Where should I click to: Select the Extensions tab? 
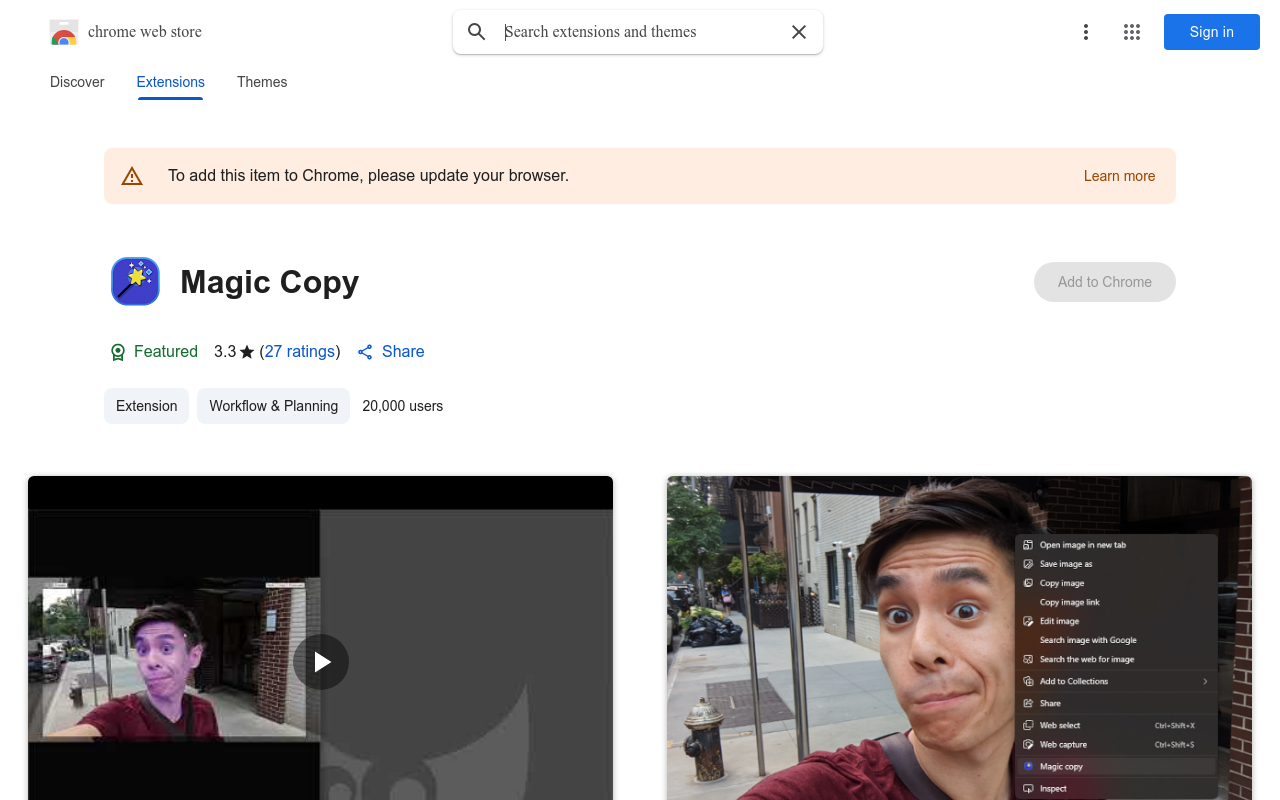170,82
